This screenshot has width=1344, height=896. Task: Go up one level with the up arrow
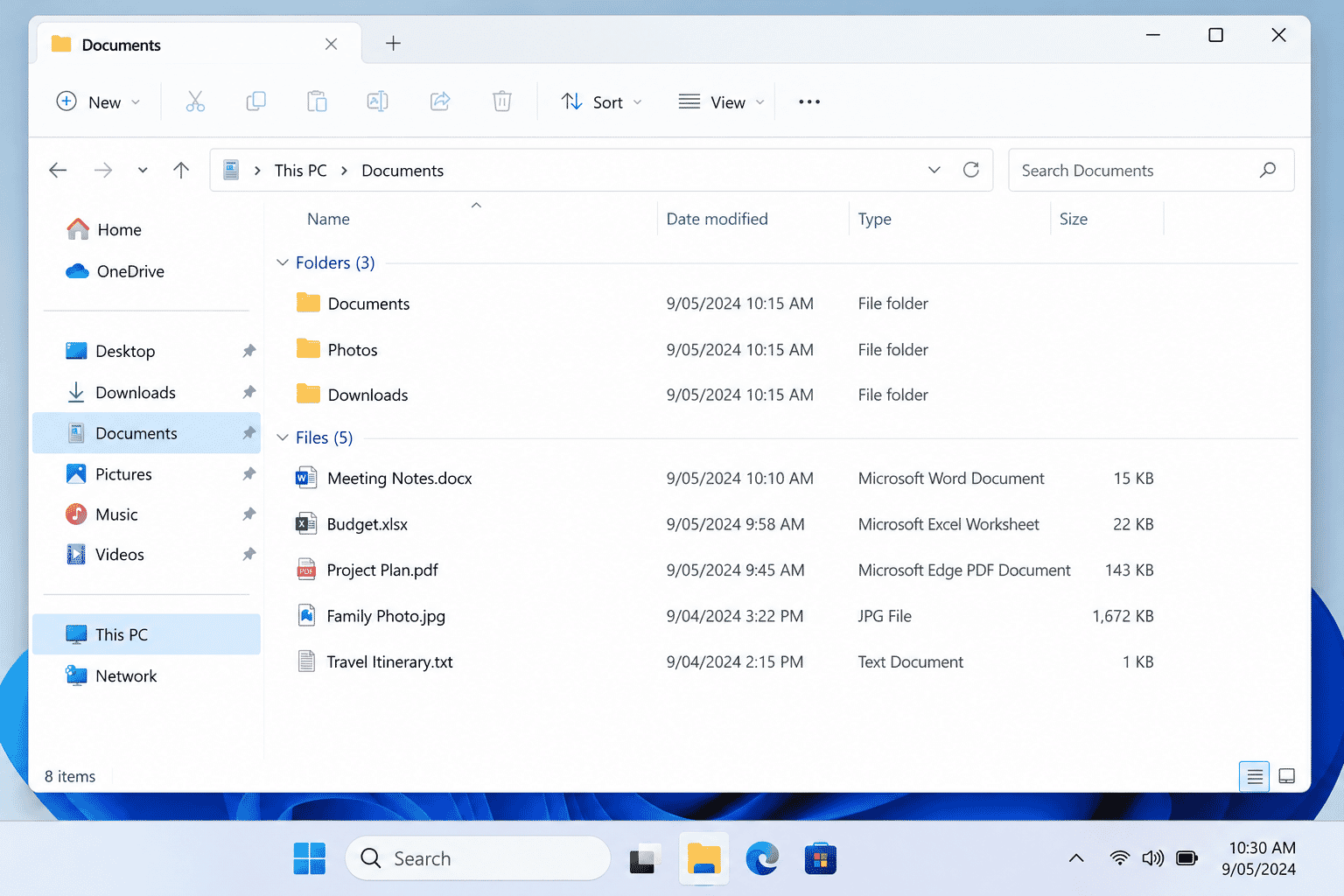click(x=181, y=170)
